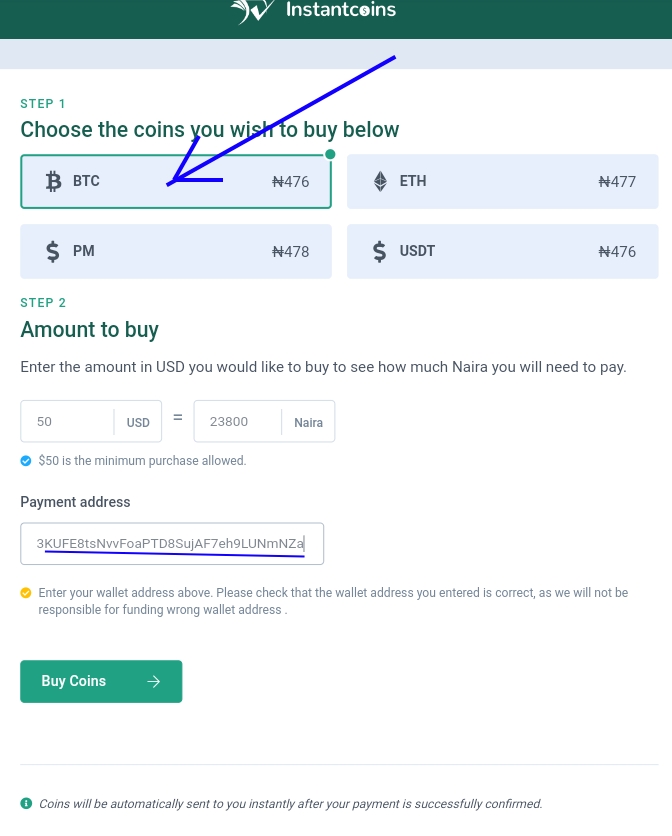672x836 pixels.
Task: Click the Payment address input field
Action: tap(172, 544)
